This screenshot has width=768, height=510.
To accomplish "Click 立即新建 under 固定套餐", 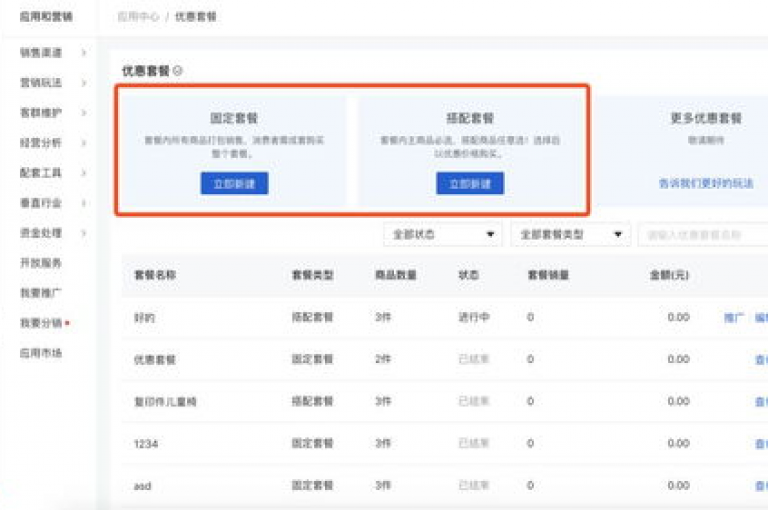I will point(234,183).
